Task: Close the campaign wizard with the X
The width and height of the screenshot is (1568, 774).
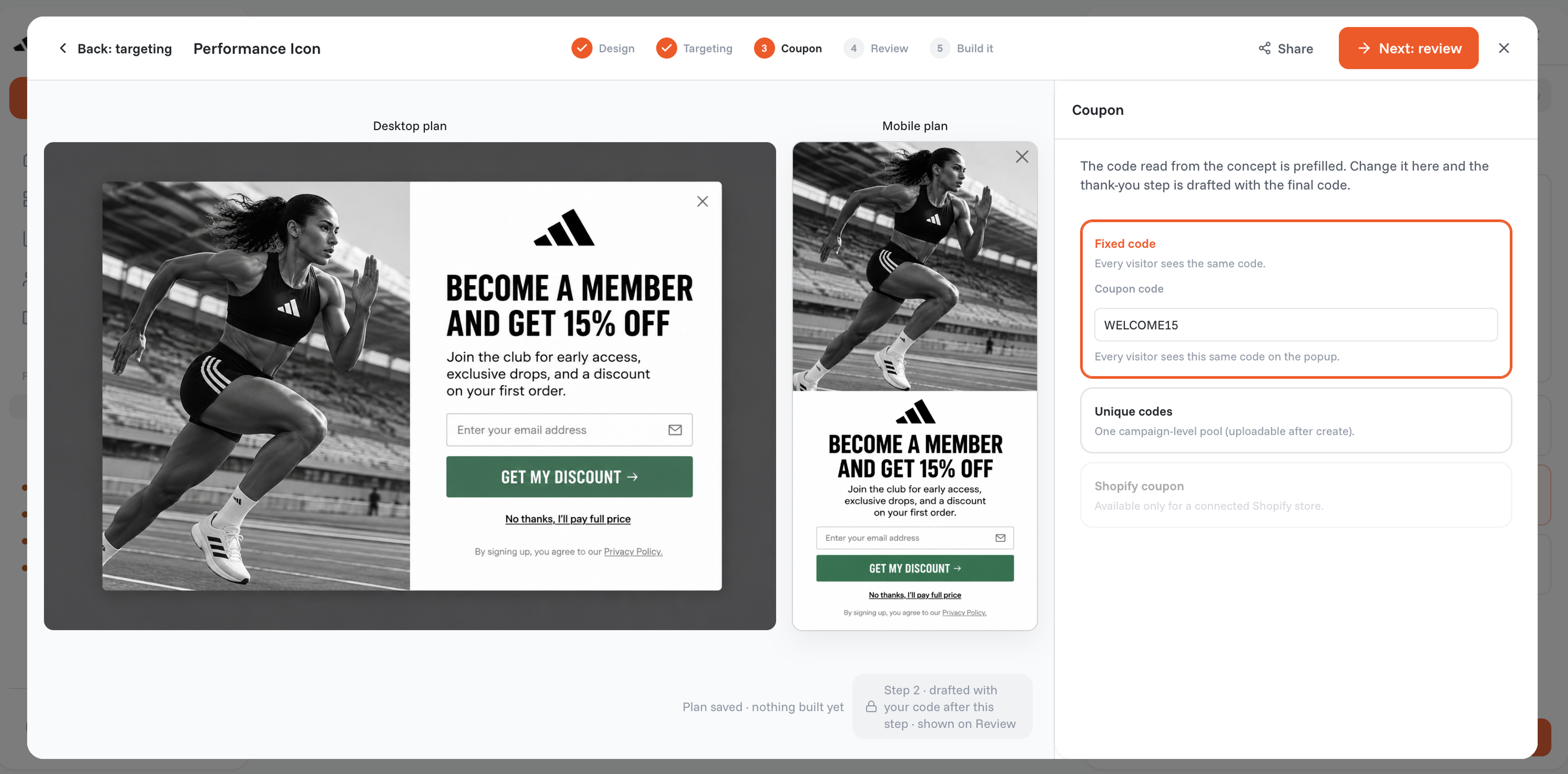Action: pyautogui.click(x=1503, y=48)
